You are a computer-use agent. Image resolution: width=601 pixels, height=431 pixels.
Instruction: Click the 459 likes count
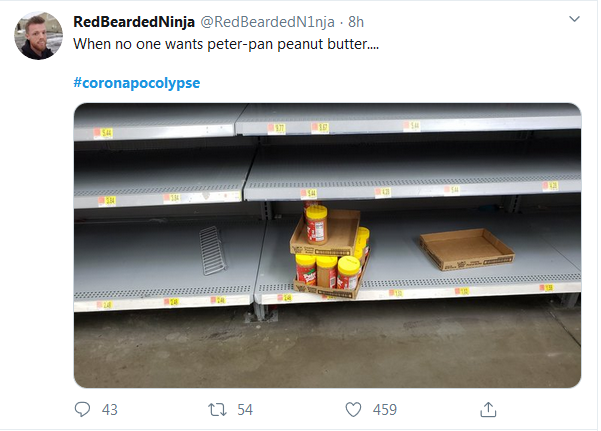tap(385, 410)
